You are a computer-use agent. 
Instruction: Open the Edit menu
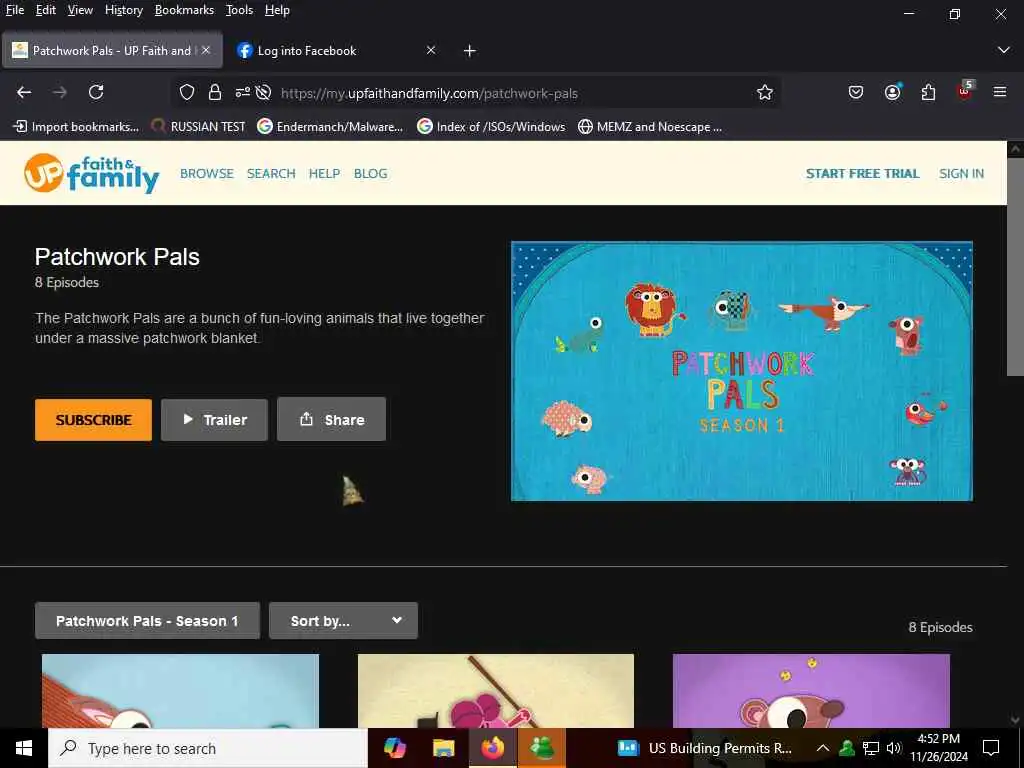[x=45, y=10]
